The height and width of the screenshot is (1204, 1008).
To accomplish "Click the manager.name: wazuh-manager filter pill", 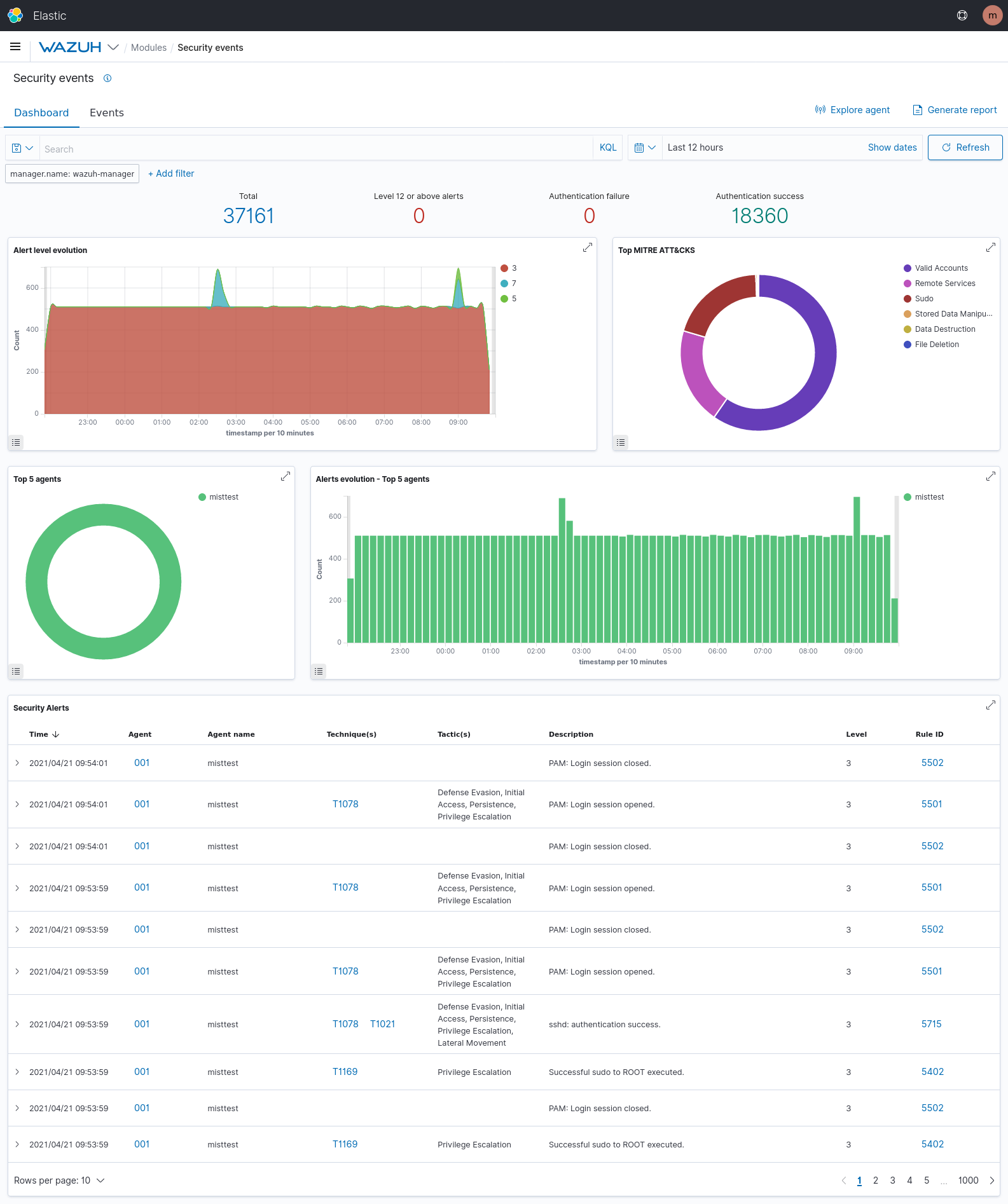I will [72, 174].
